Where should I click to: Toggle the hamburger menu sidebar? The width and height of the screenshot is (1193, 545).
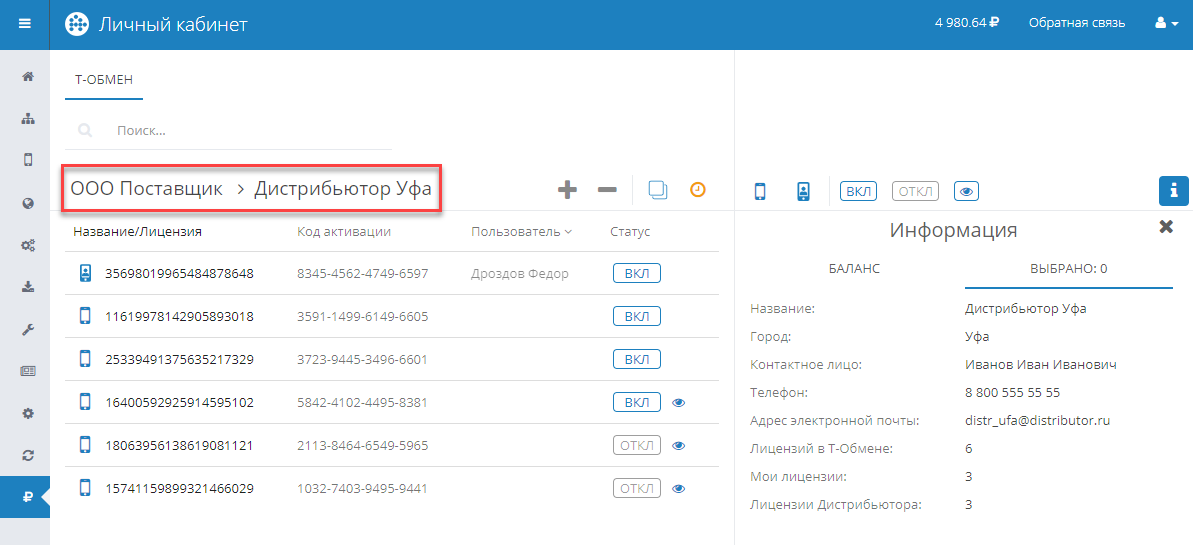pyautogui.click(x=25, y=24)
